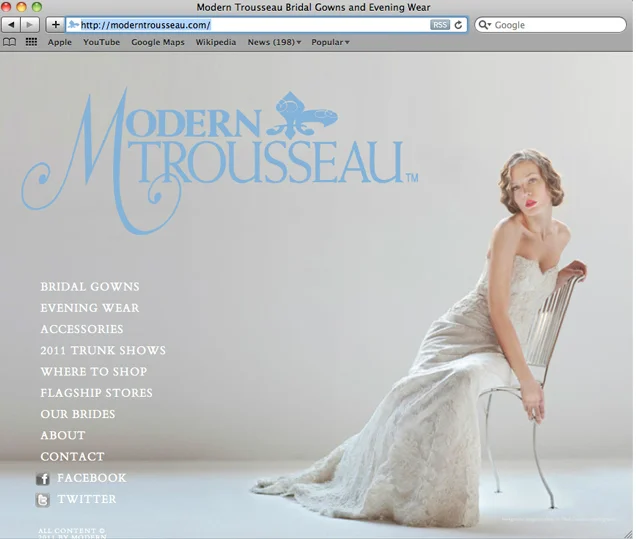
Task: Open the Bridal Gowns page
Action: click(90, 287)
